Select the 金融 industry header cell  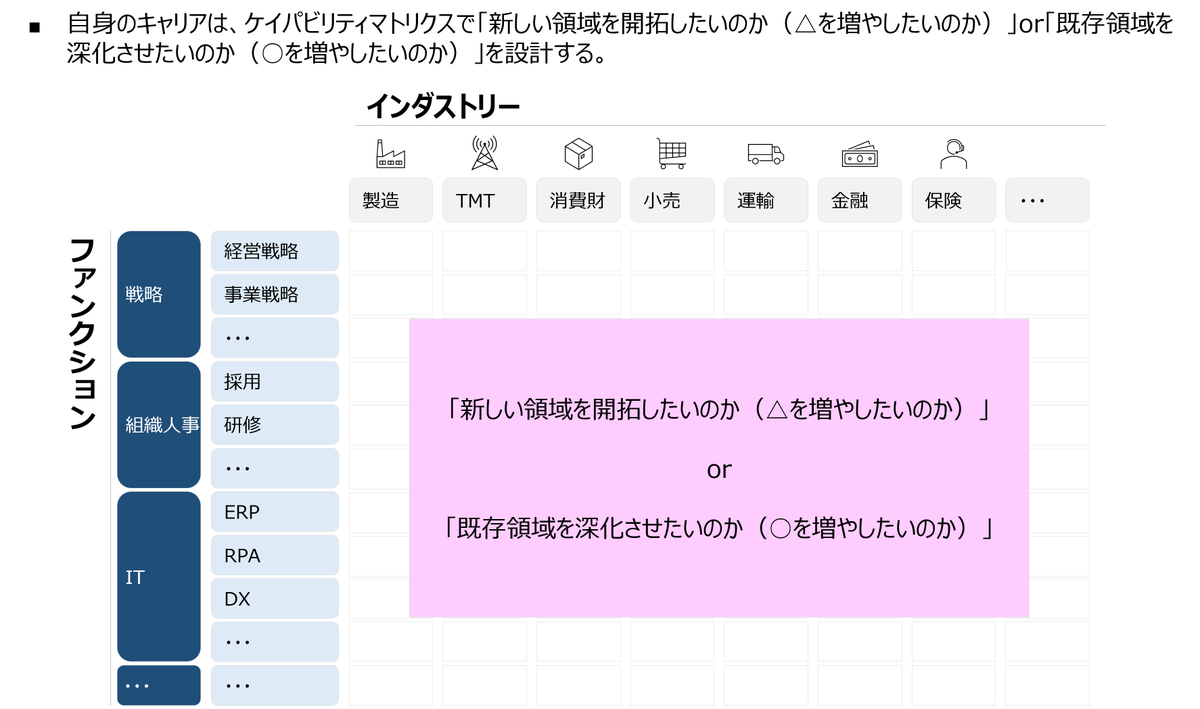click(x=860, y=200)
